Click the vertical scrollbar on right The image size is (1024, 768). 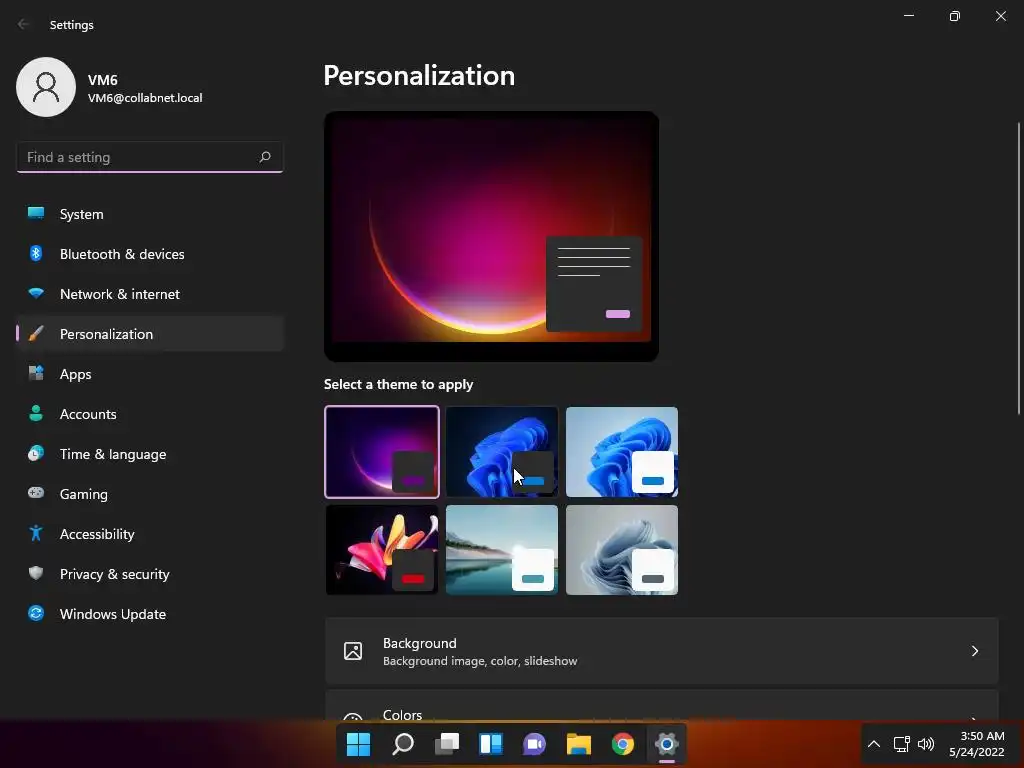1019,268
